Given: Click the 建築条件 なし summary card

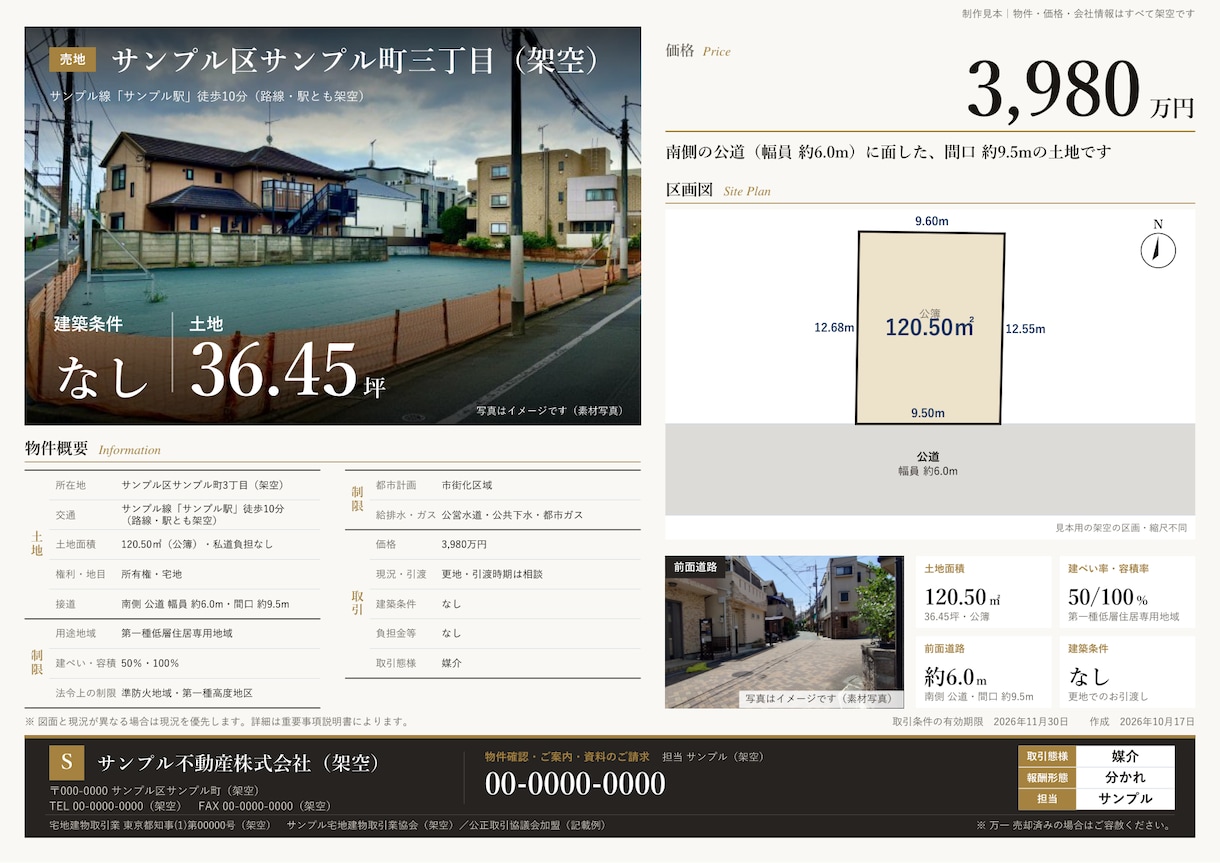Looking at the screenshot, I should point(1127,672).
